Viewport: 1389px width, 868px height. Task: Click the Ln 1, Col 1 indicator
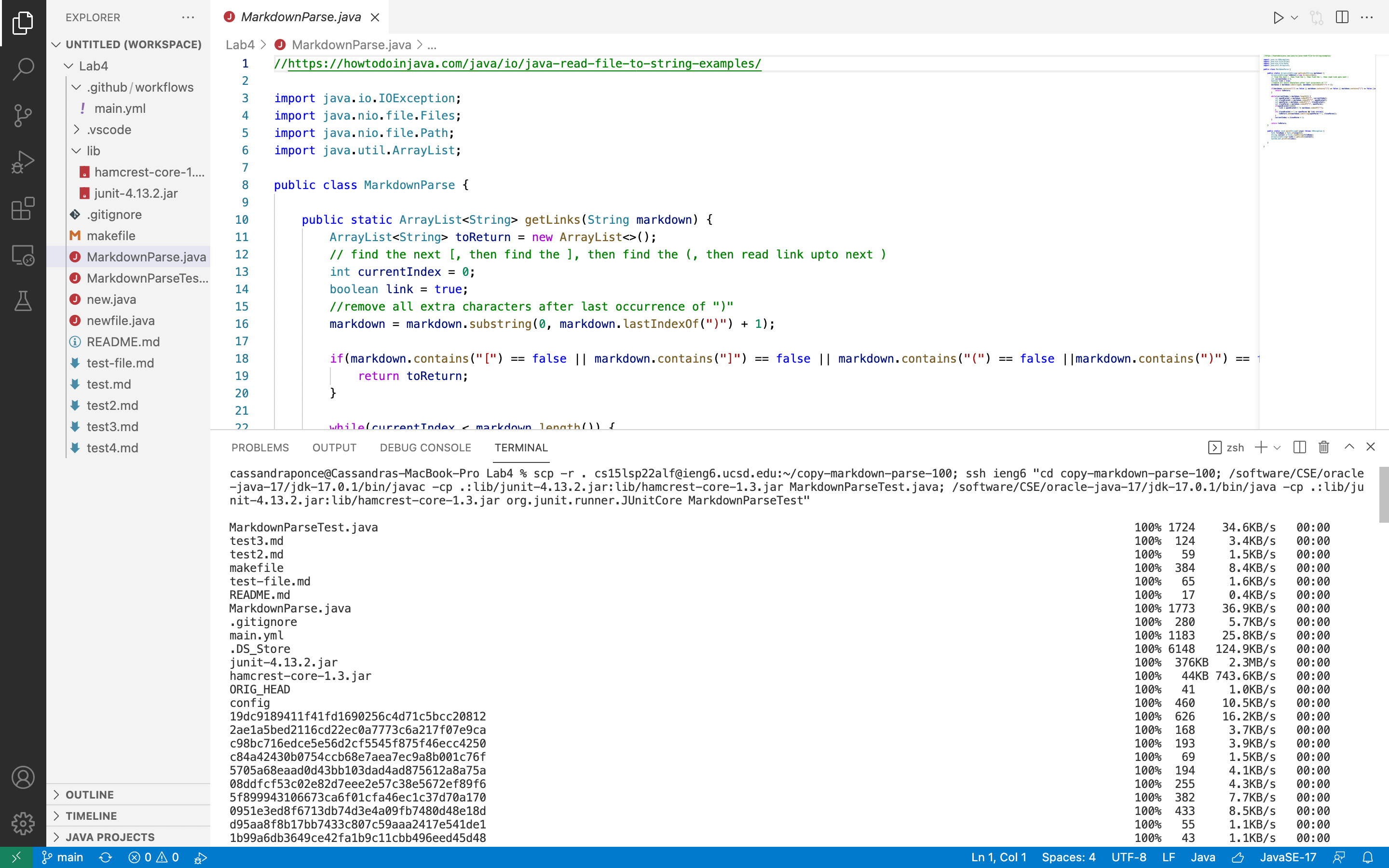click(999, 857)
